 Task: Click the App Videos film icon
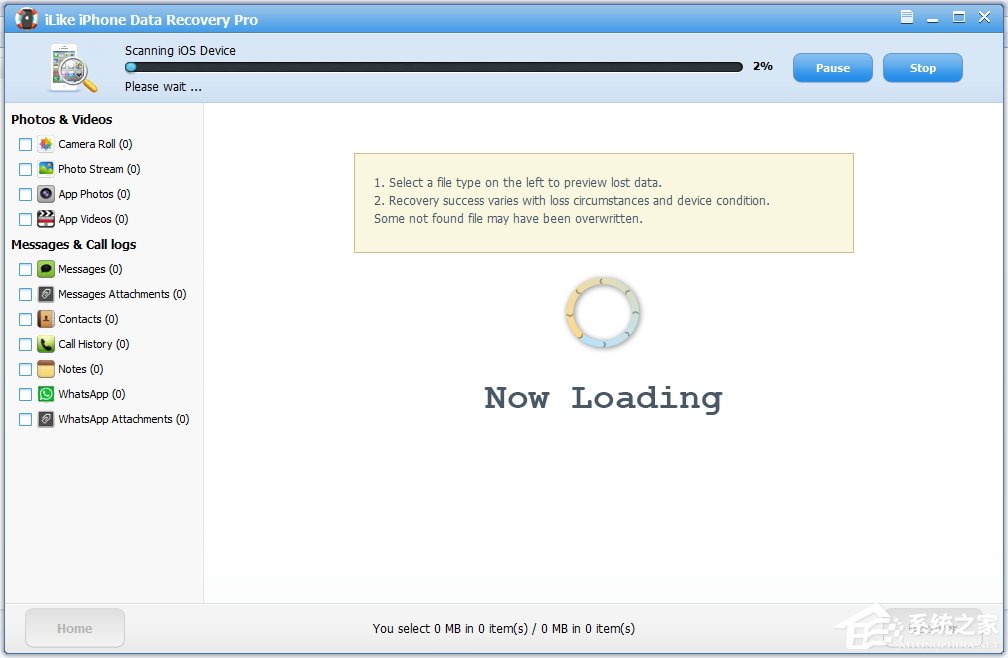point(44,219)
